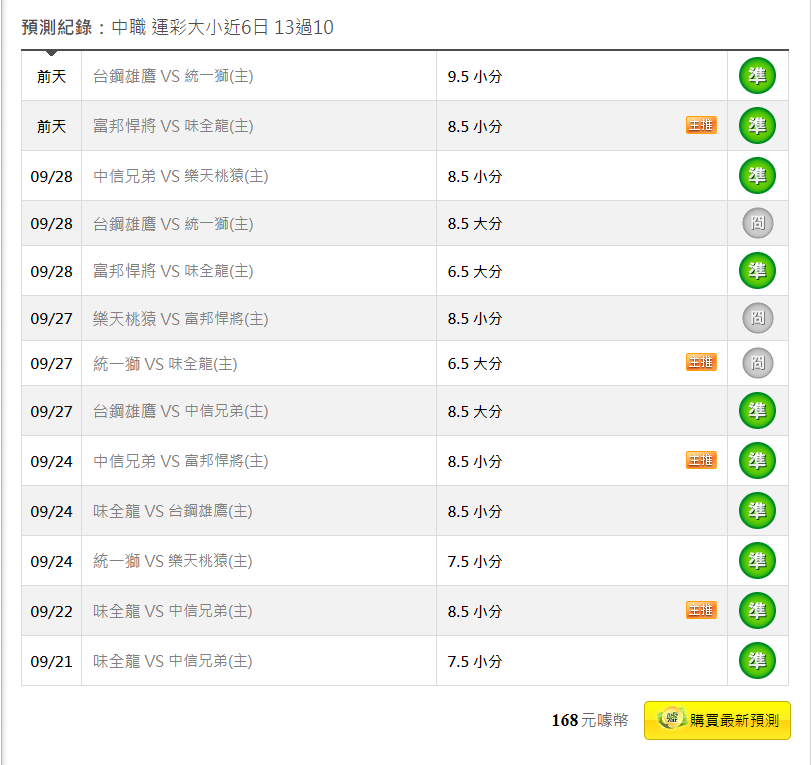Click 8.5 小分 for 中信兄弟 VS 樂天桃猿

click(475, 177)
